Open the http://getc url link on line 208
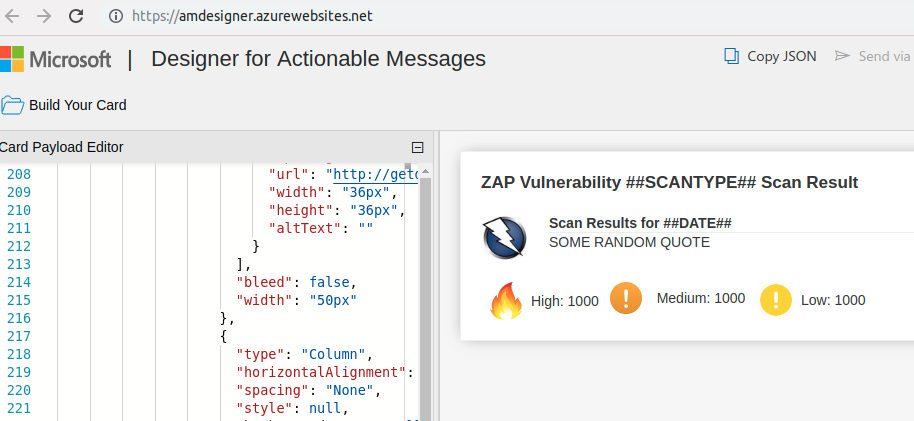This screenshot has width=914, height=421. tap(375, 174)
